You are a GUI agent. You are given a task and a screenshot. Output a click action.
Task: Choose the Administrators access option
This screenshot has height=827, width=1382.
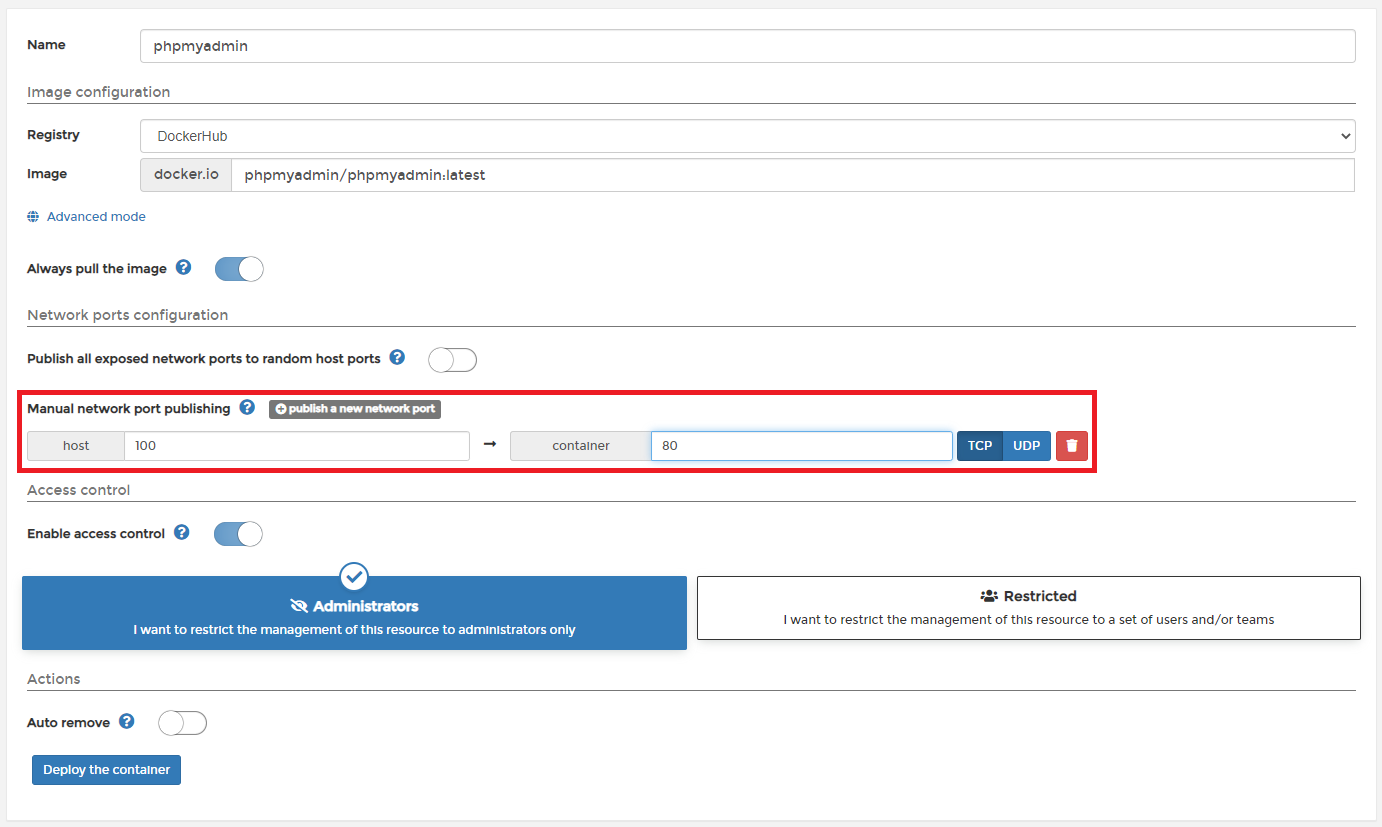354,616
